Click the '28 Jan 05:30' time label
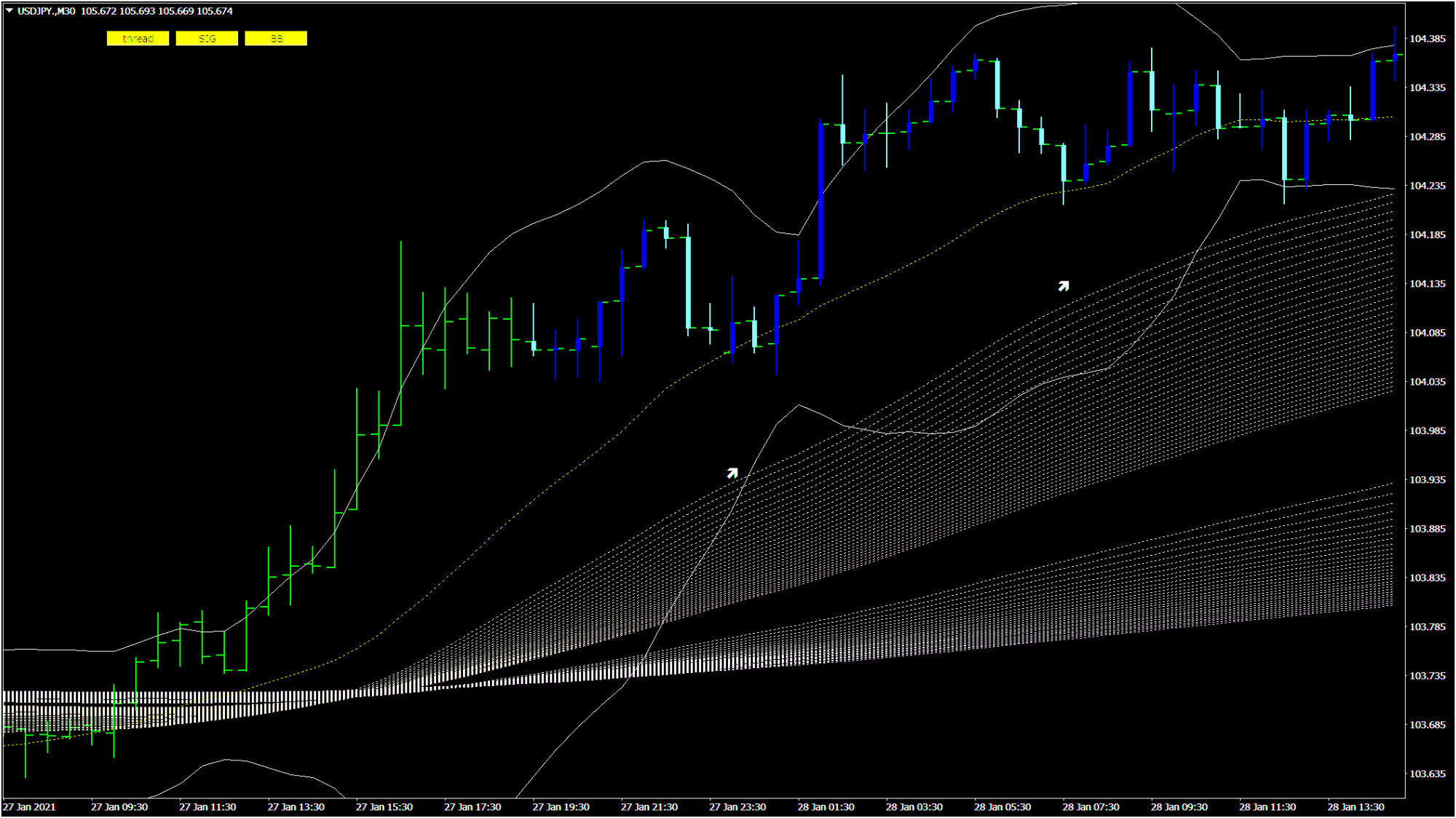The image size is (1456, 818). [1002, 807]
